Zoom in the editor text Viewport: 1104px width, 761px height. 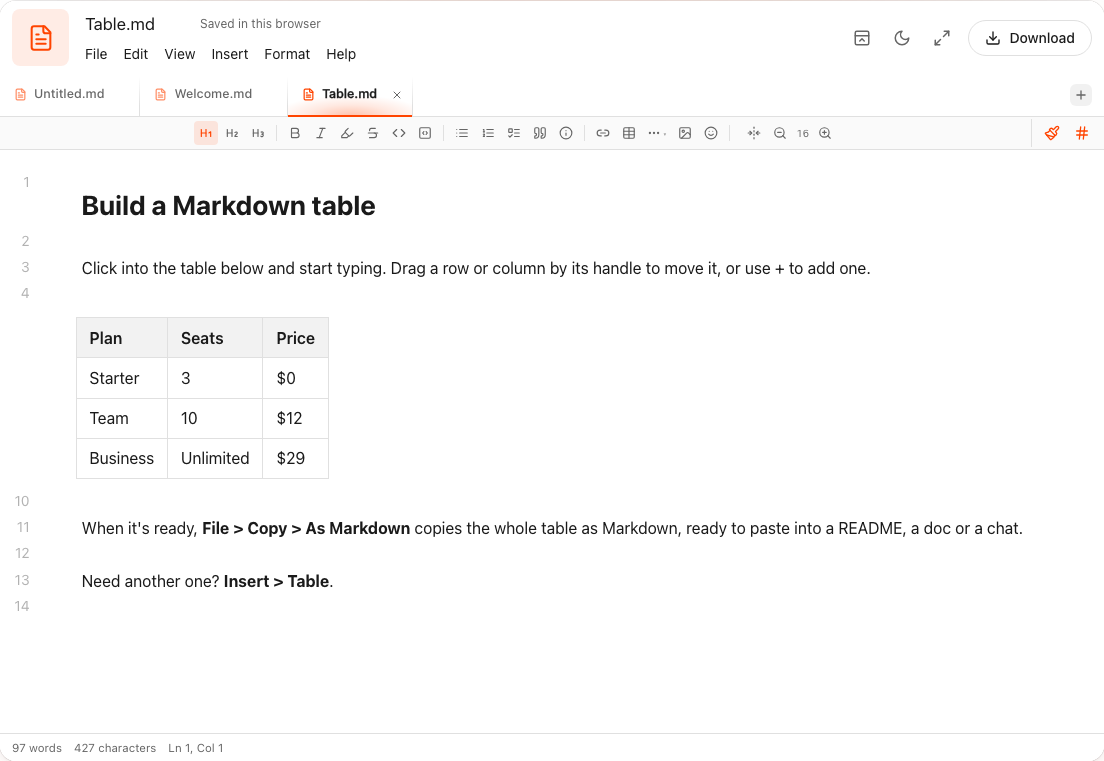click(825, 133)
